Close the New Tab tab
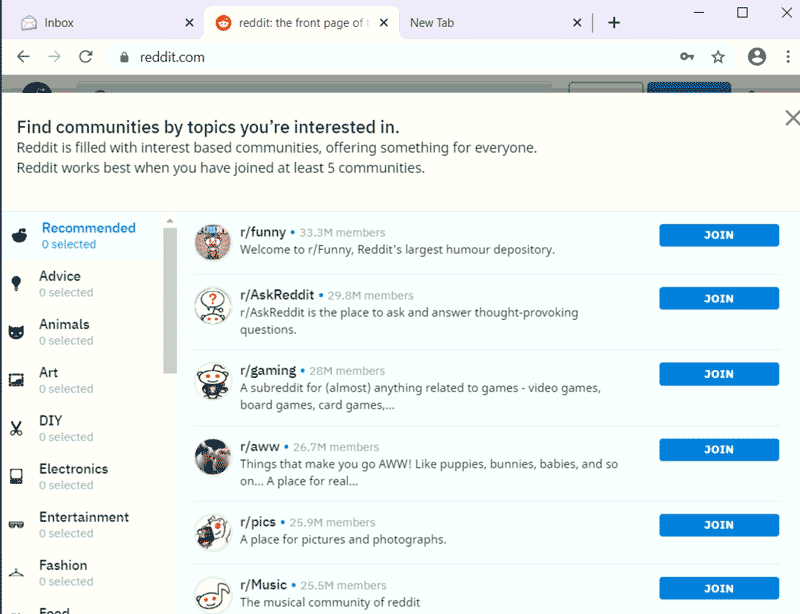 click(x=577, y=22)
